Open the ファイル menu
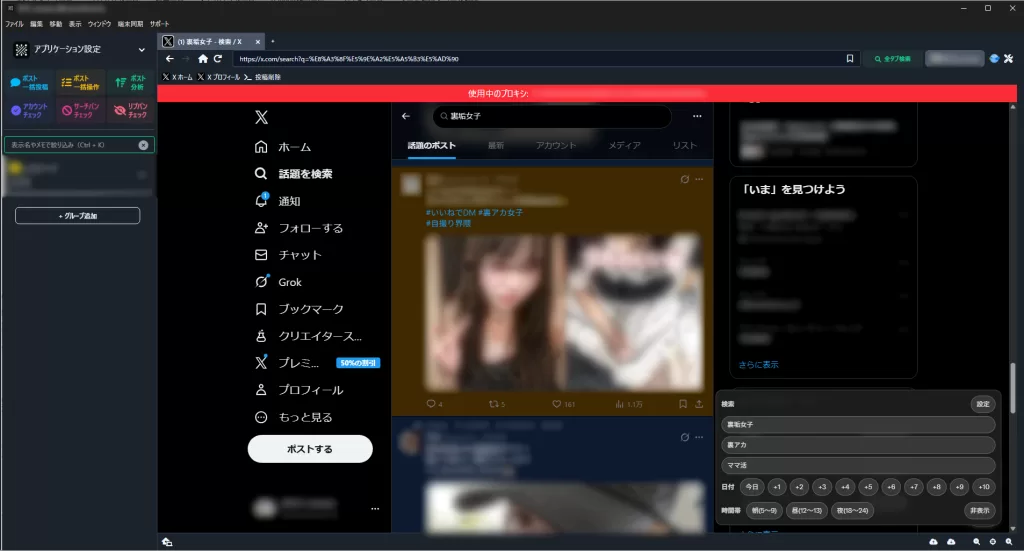1024x551 pixels. (14, 24)
